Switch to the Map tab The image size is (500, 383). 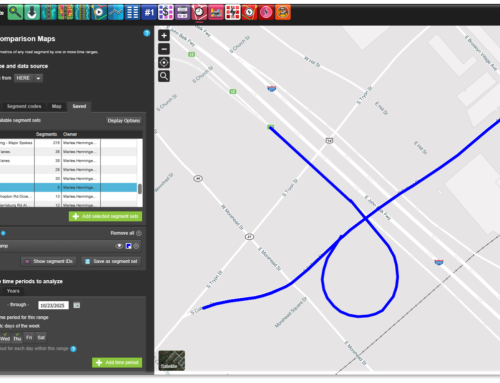57,106
